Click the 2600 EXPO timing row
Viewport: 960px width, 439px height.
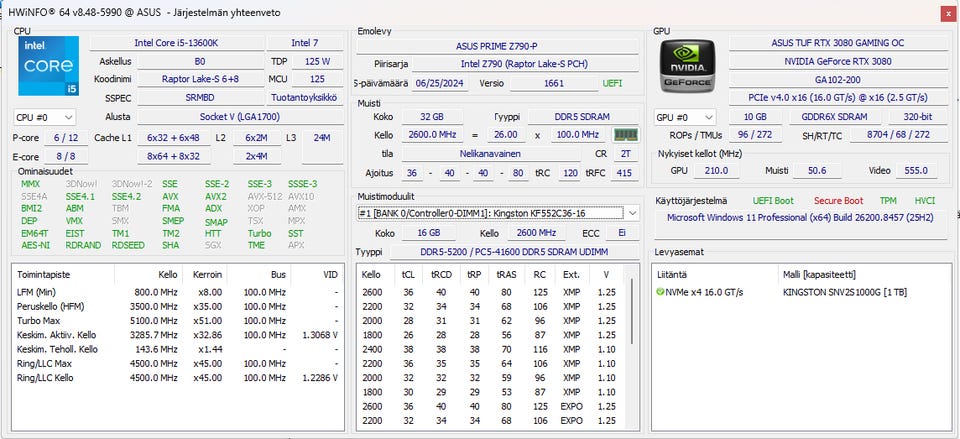493,407
